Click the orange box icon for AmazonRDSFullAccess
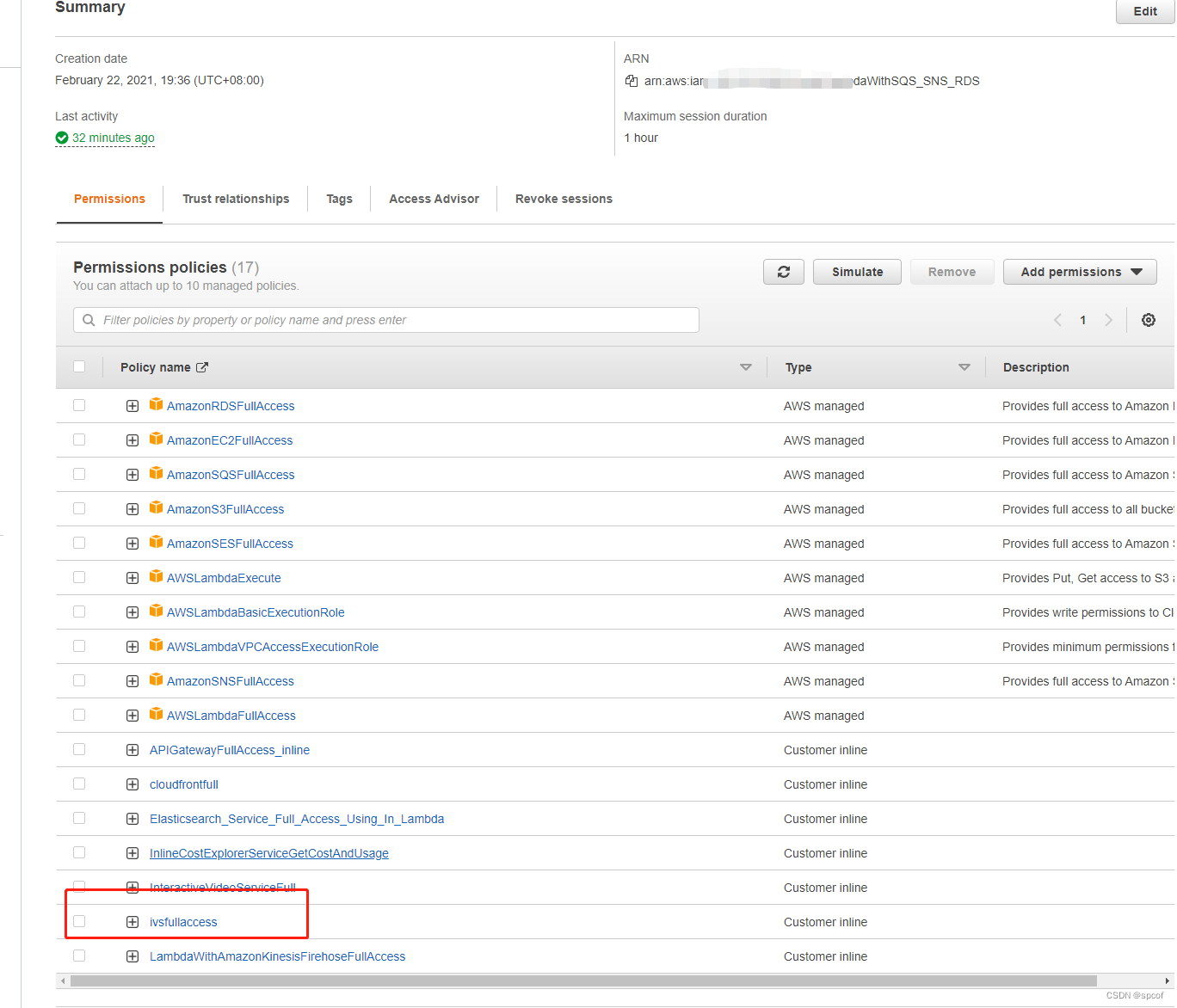This screenshot has height=1008, width=1177. [157, 404]
